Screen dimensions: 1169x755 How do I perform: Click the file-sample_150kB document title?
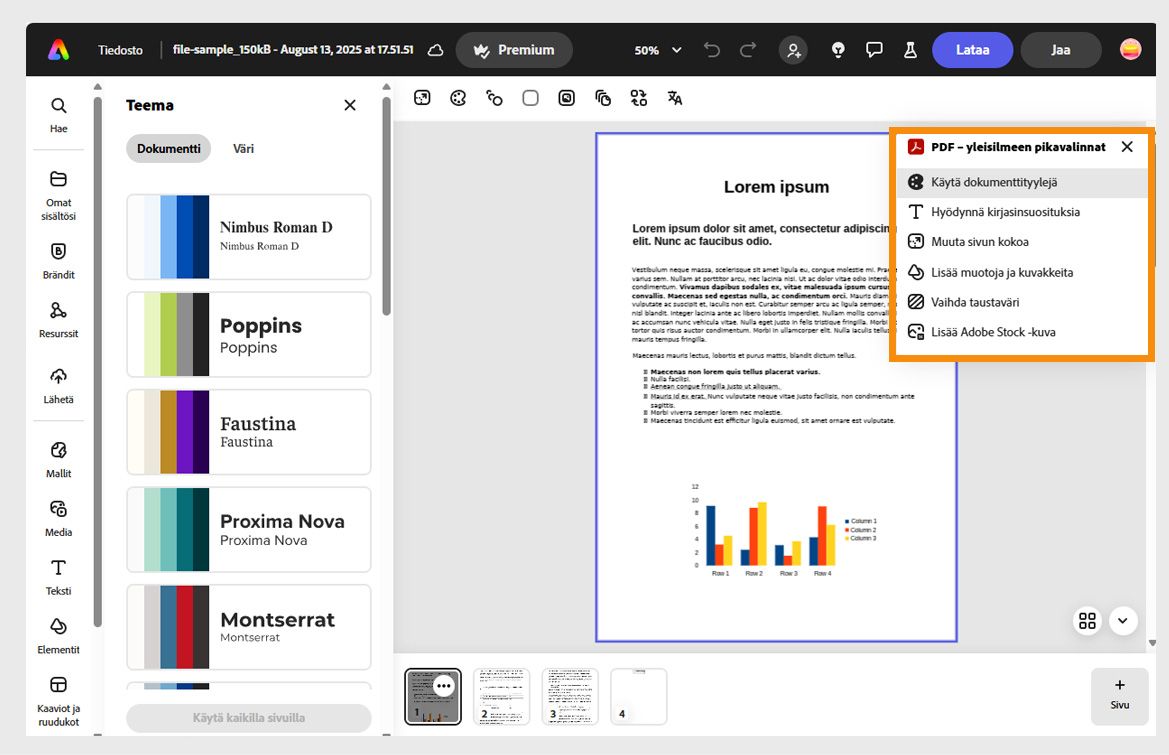pos(293,49)
